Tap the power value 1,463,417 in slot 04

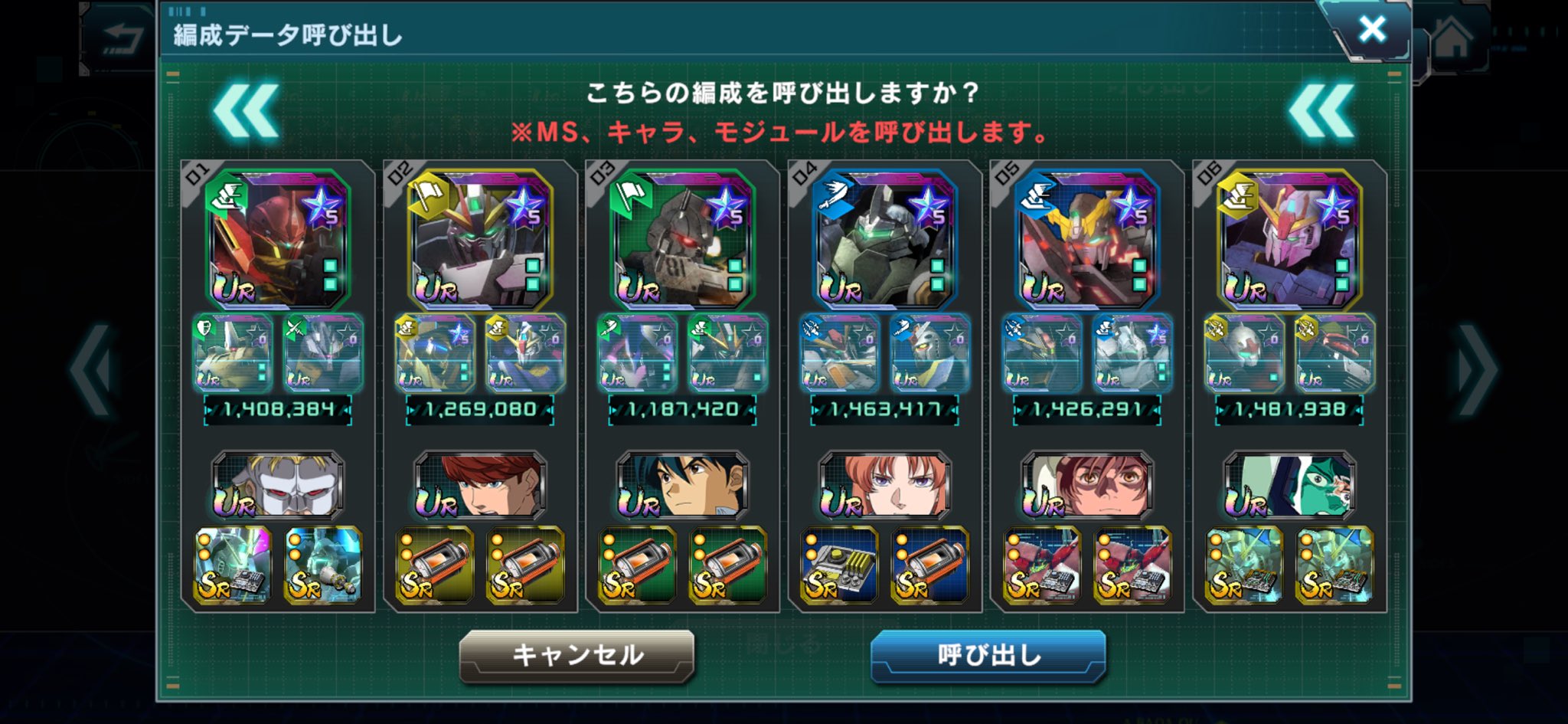tap(885, 410)
